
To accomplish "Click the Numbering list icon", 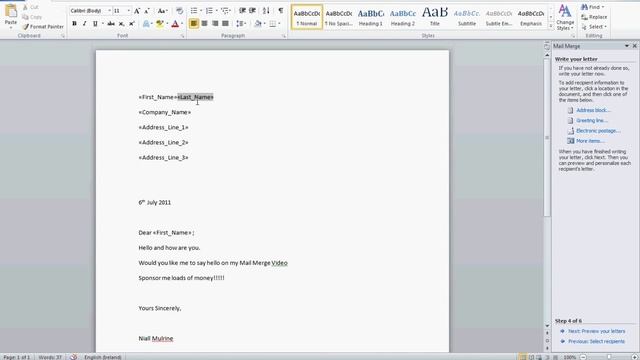I will 209,11.
